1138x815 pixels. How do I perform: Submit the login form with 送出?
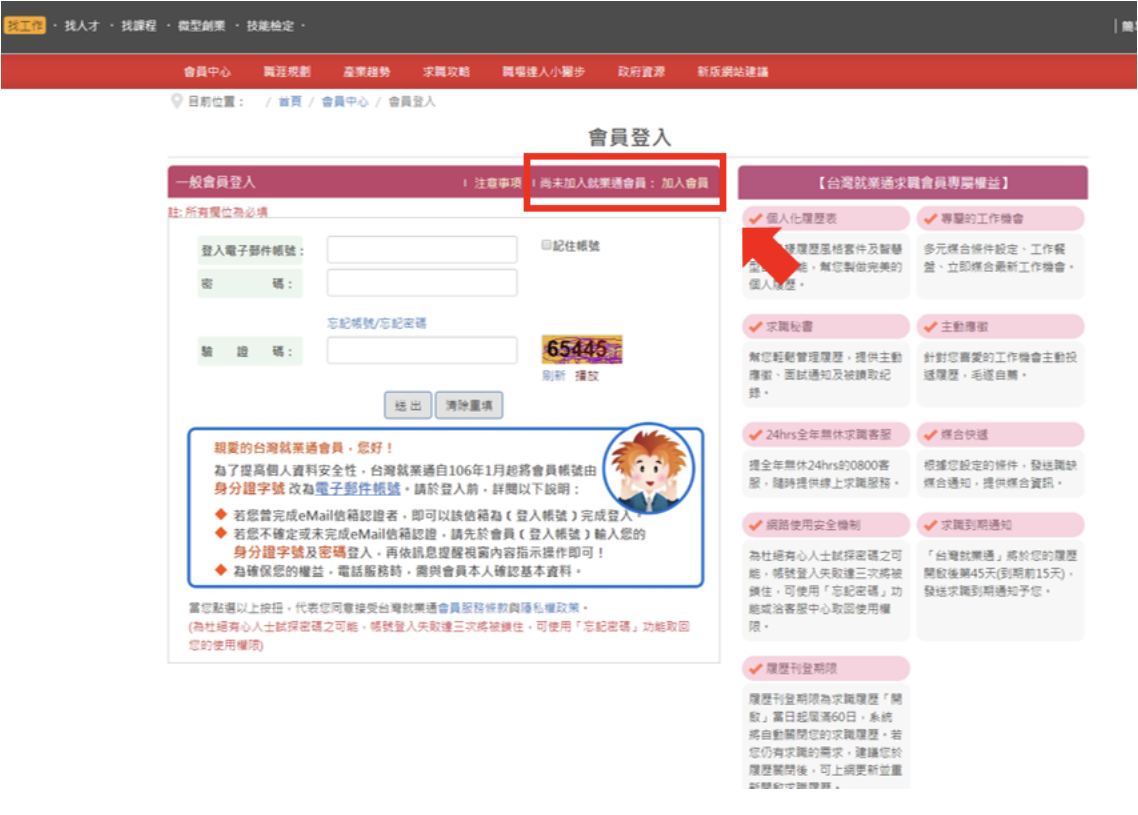408,406
